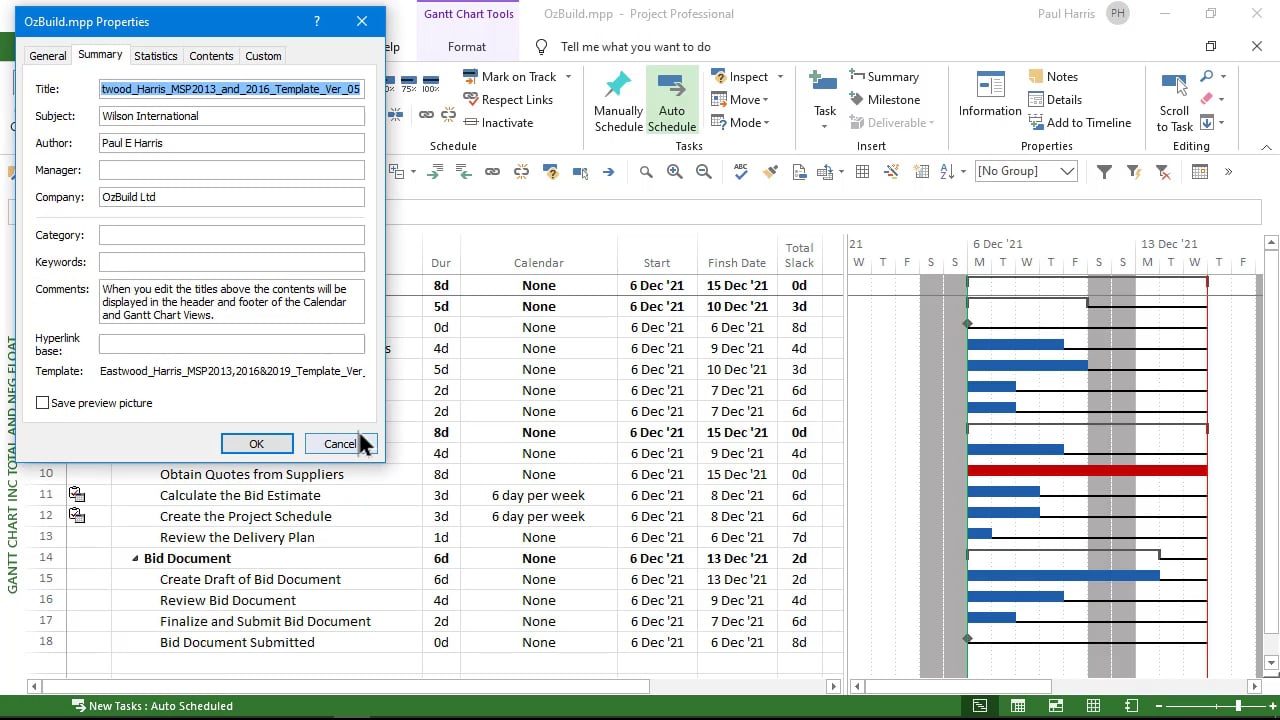
Task: Click Scroll to Task
Action: (x=1174, y=101)
